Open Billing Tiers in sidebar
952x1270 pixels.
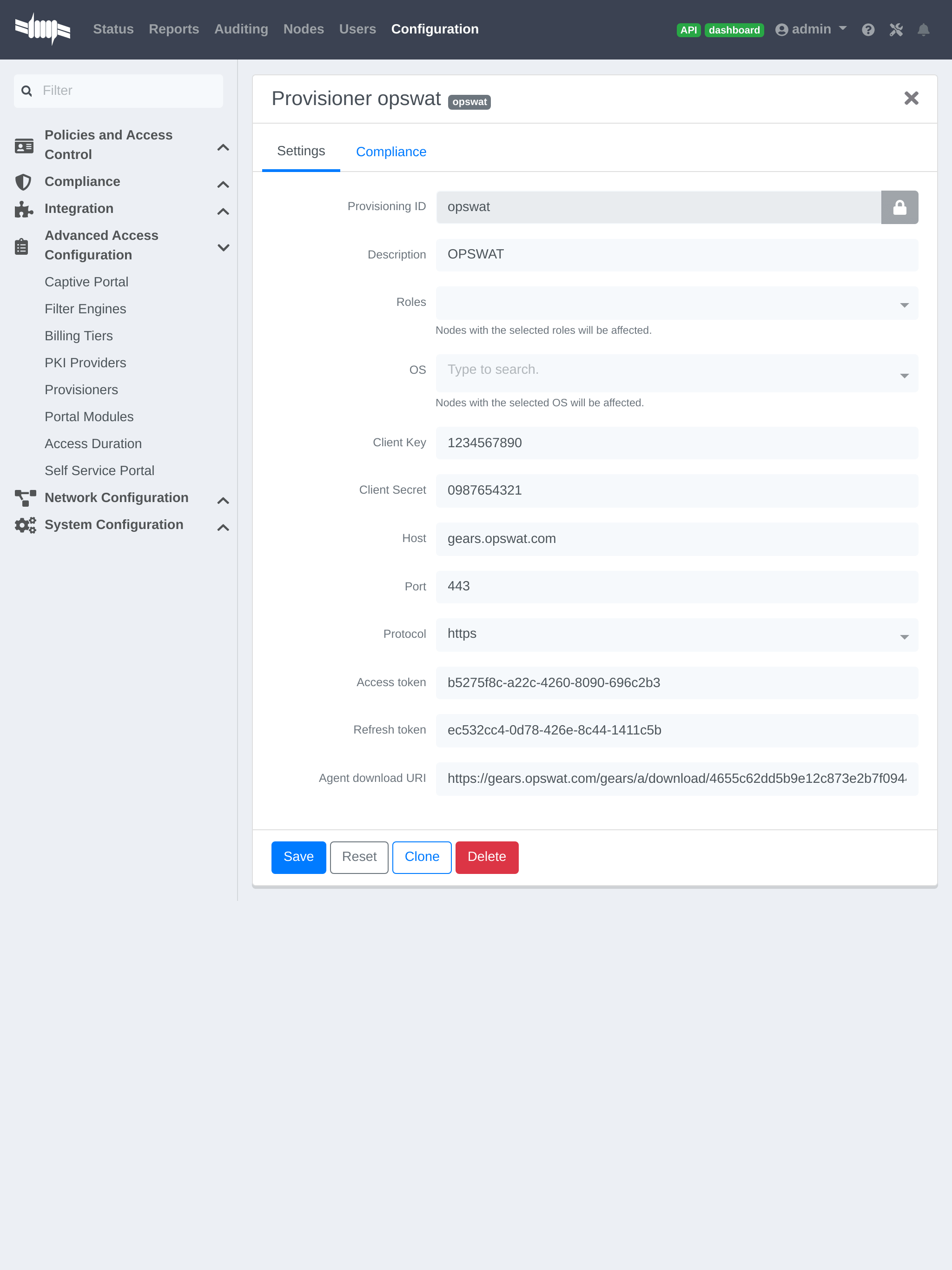click(x=79, y=336)
